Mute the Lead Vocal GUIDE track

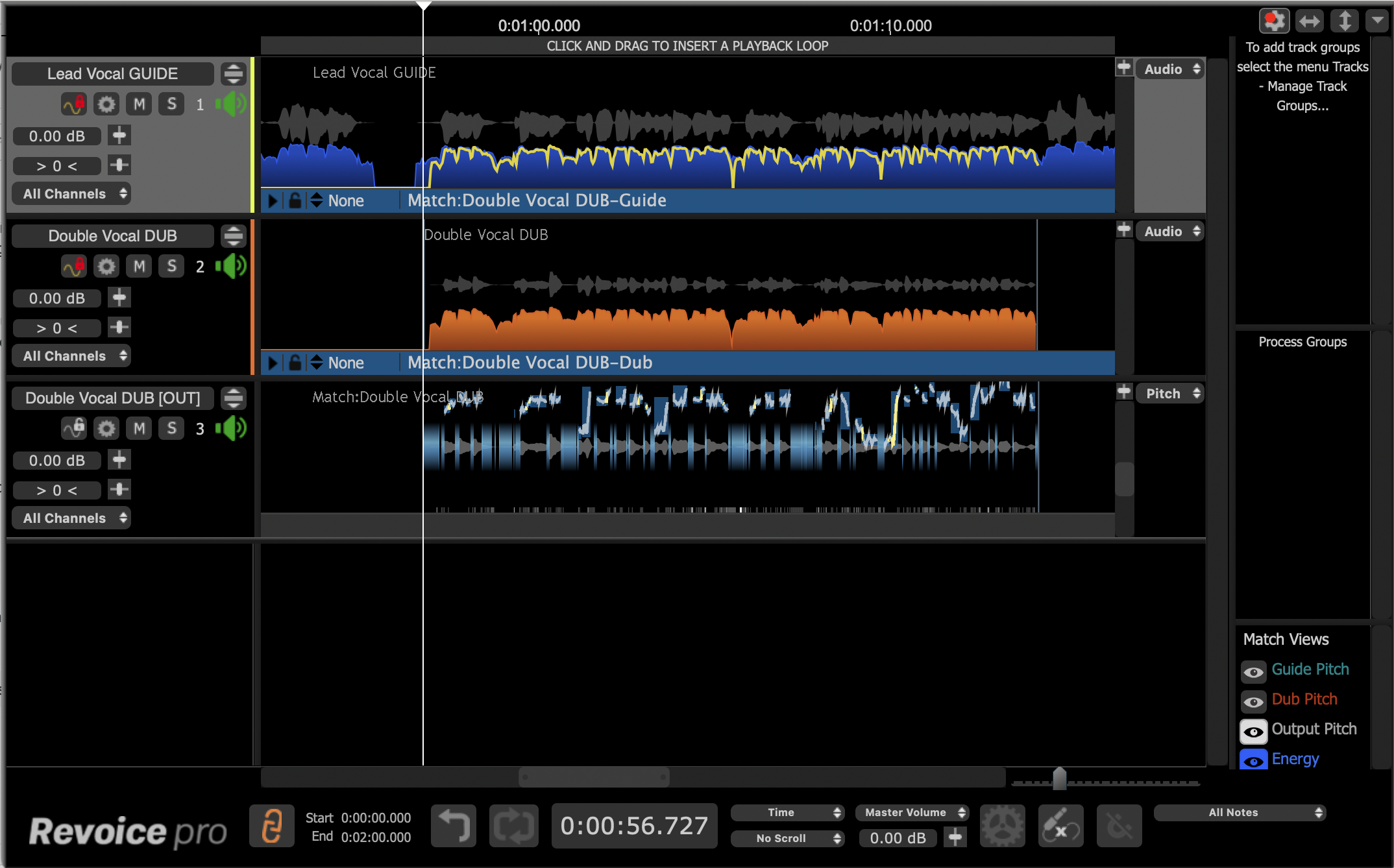pos(139,104)
